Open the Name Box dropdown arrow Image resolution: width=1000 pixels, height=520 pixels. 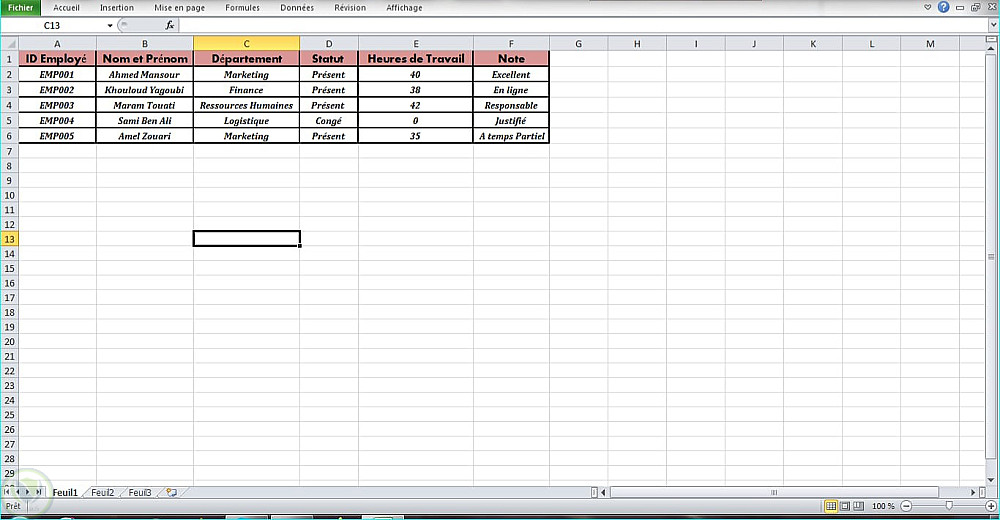point(110,26)
